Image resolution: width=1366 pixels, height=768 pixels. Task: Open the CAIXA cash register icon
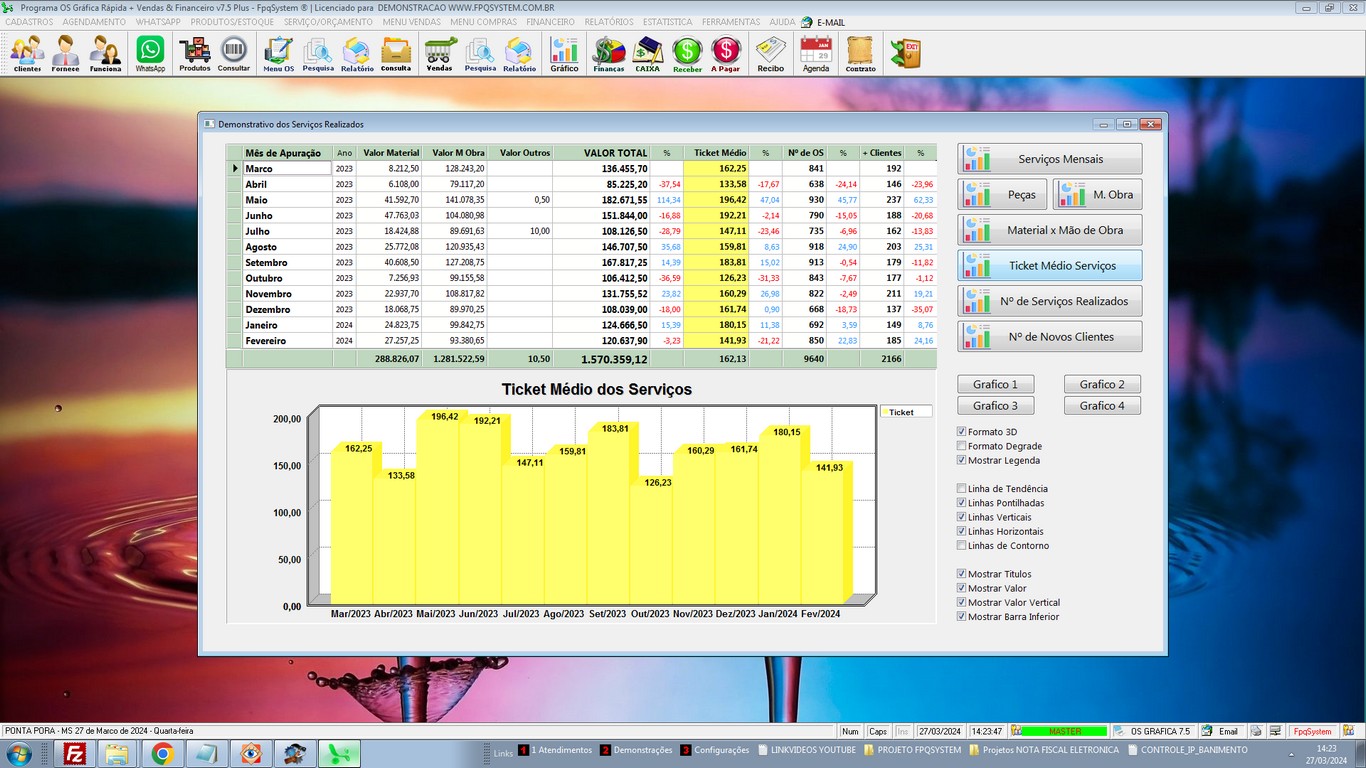coord(647,53)
